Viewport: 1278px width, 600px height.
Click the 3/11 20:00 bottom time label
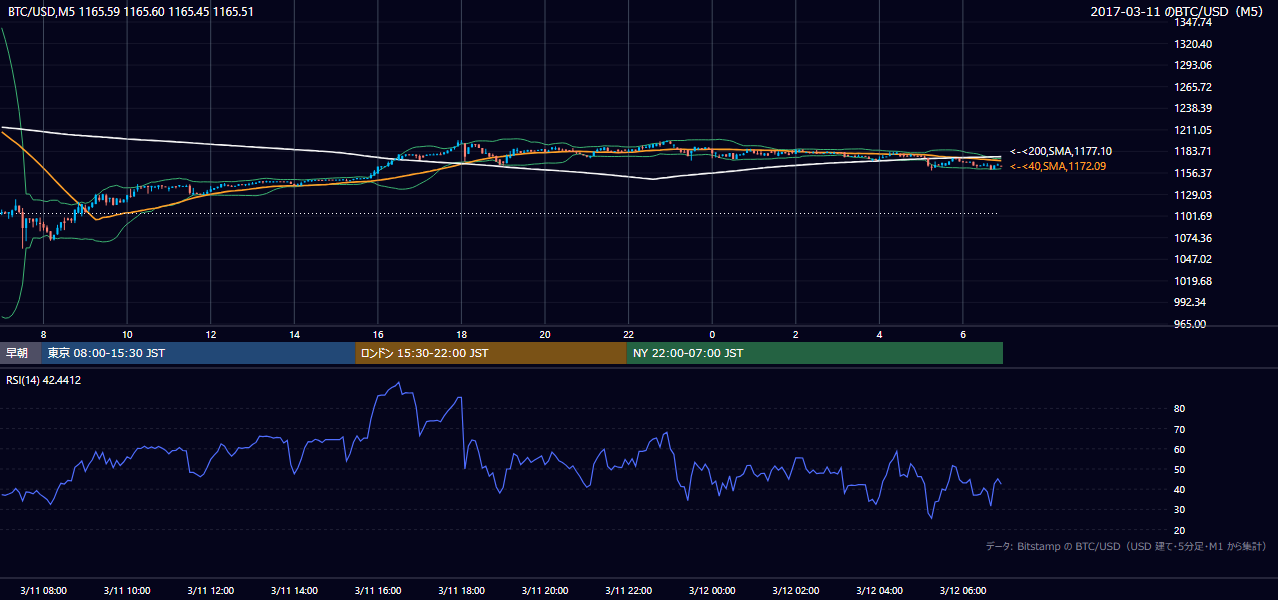(x=545, y=591)
